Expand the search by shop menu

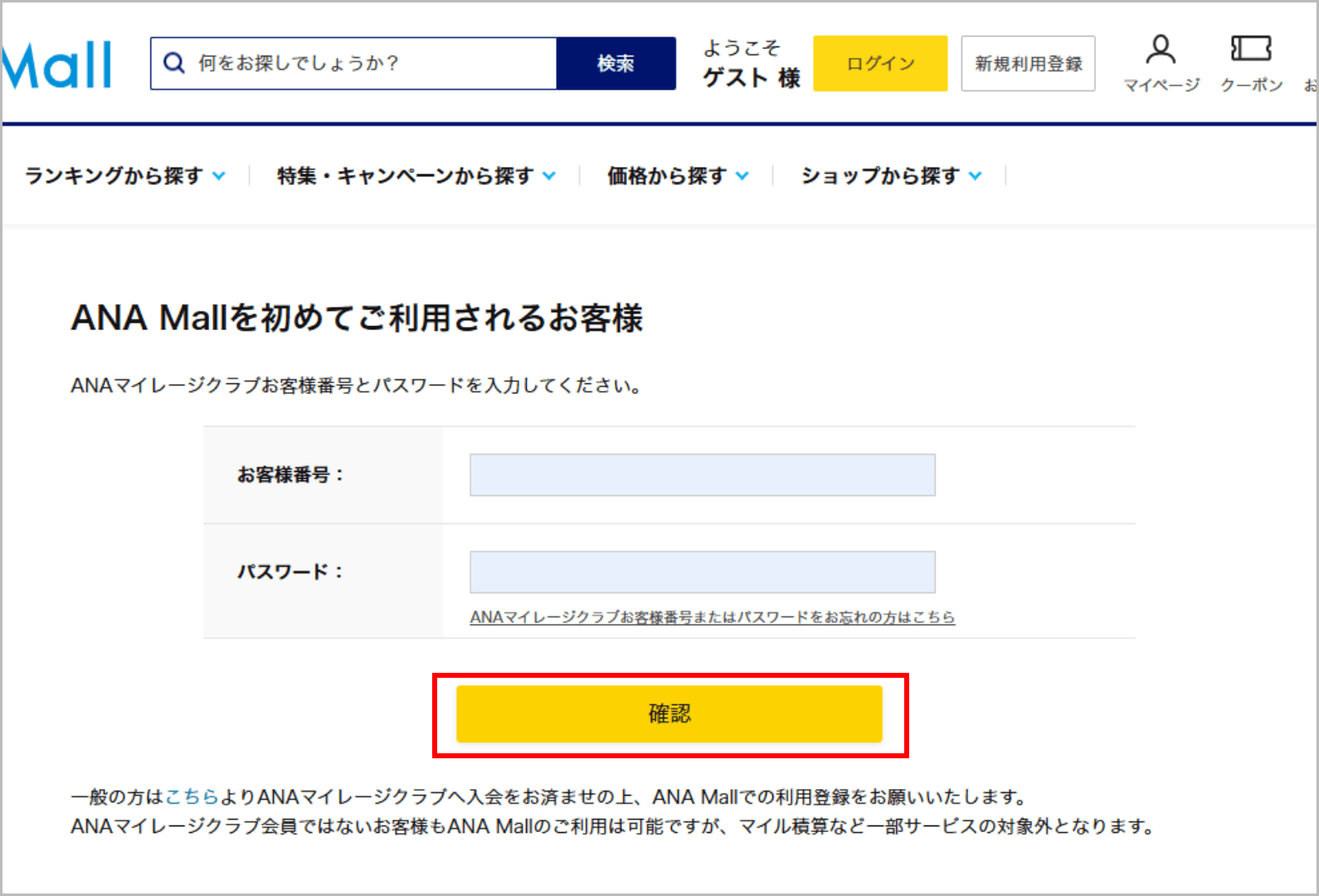pyautogui.click(x=975, y=176)
